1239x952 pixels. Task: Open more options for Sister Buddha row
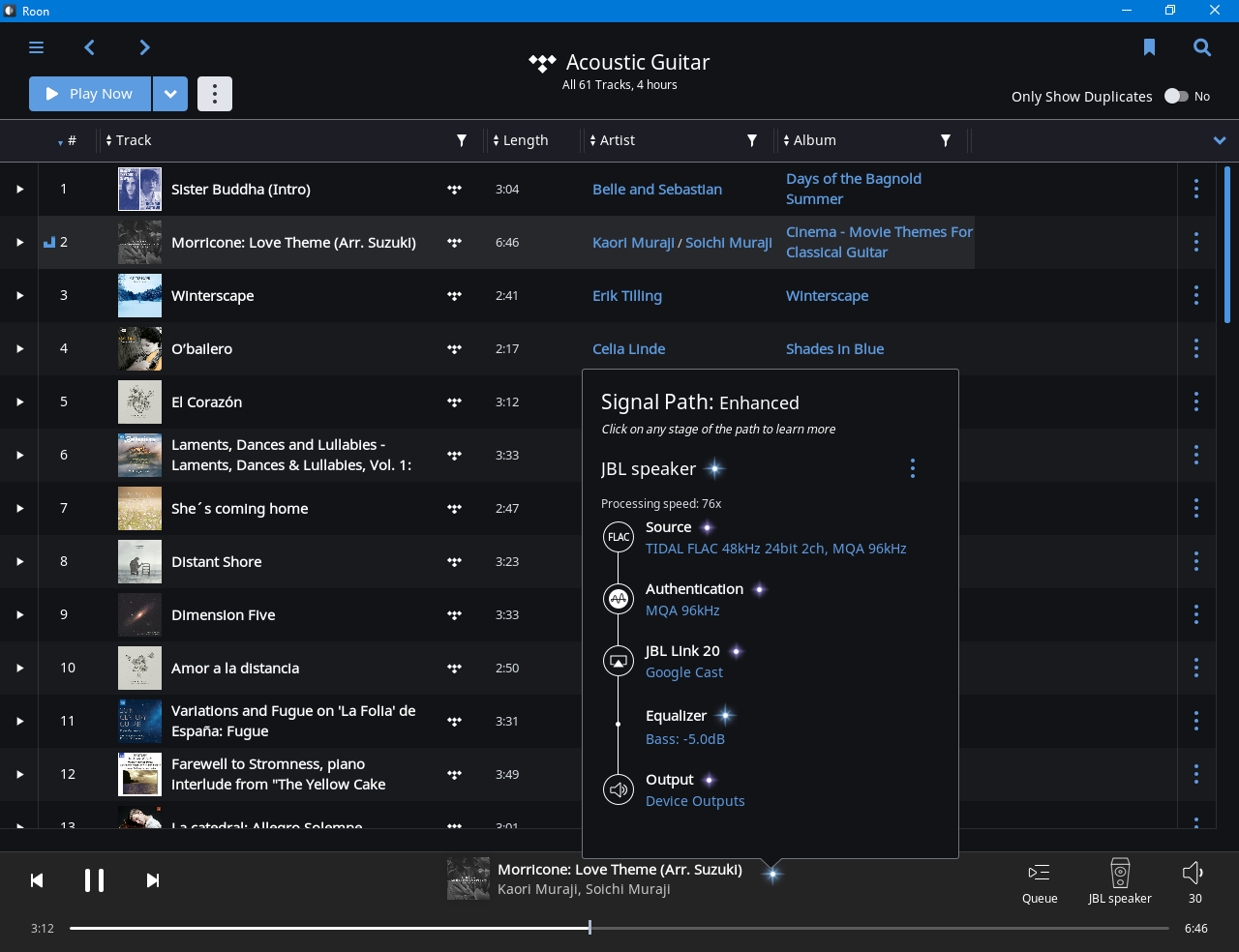1196,189
